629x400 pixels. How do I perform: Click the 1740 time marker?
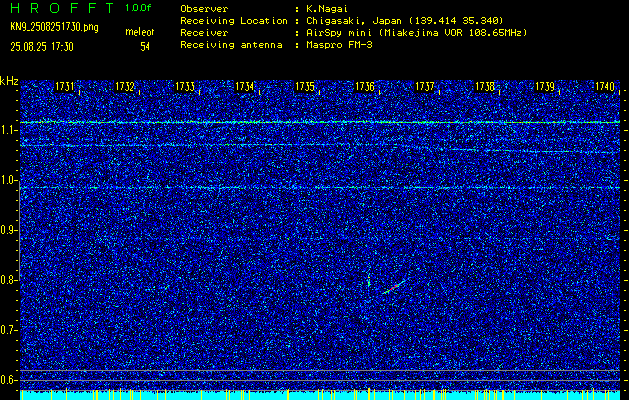(605, 86)
